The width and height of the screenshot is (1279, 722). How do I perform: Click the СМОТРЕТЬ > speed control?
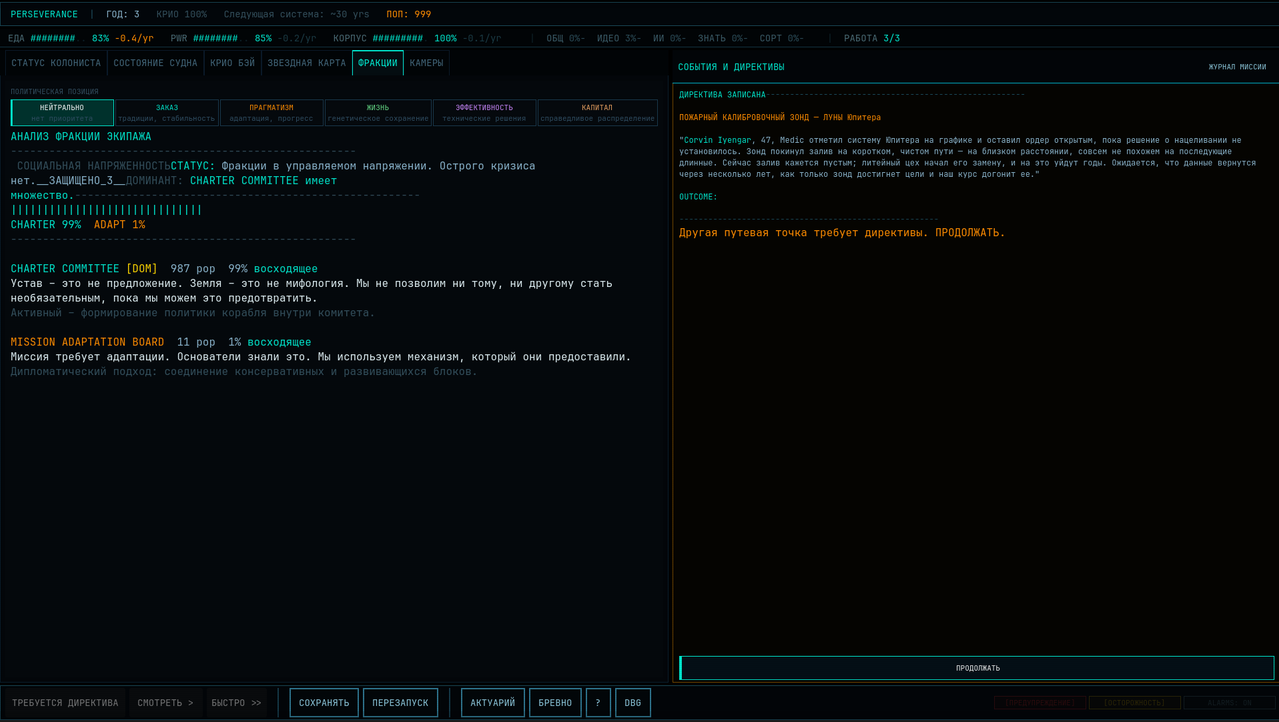[x=166, y=703]
